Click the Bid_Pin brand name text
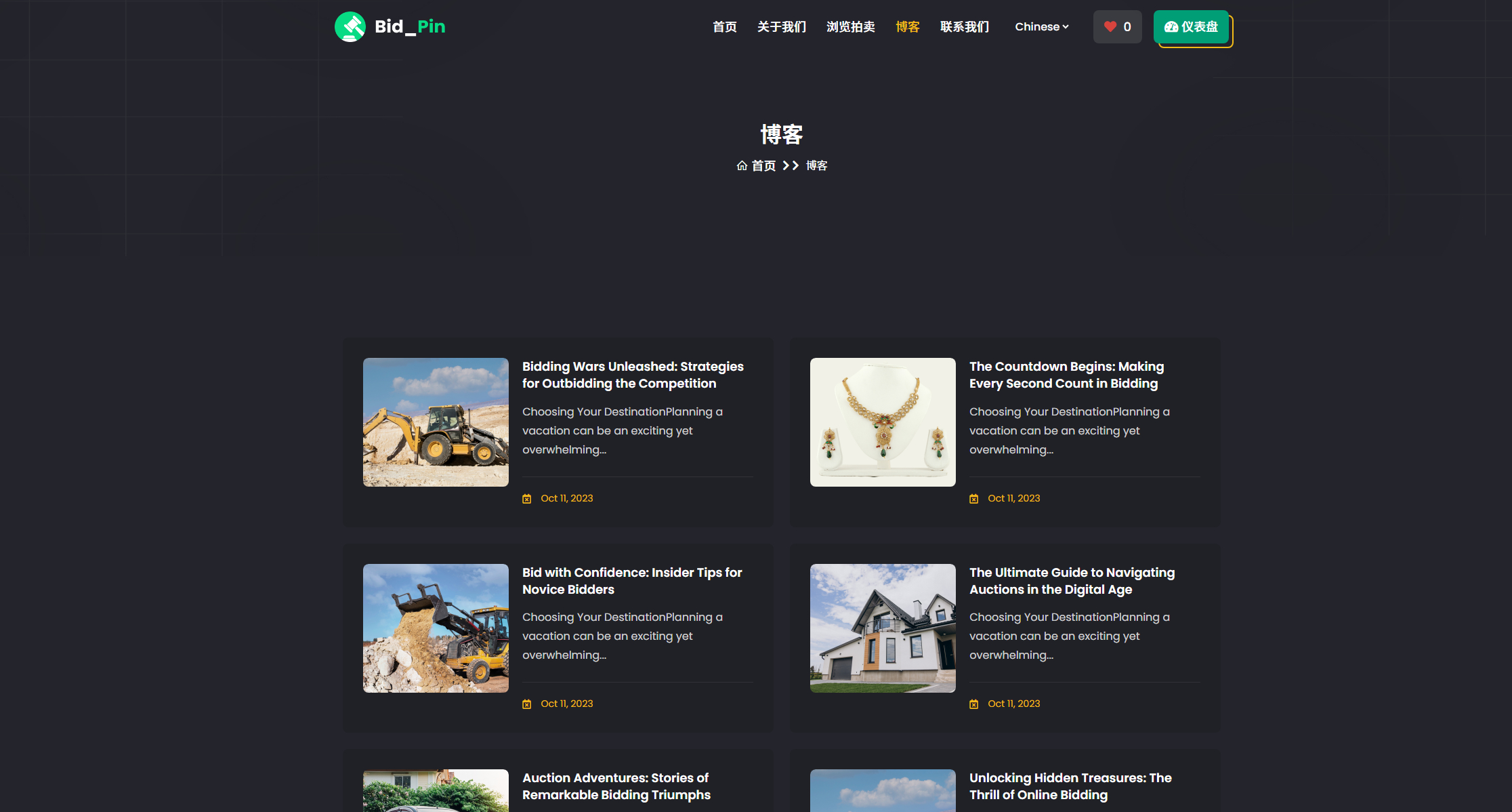This screenshot has height=812, width=1512. 410,26
